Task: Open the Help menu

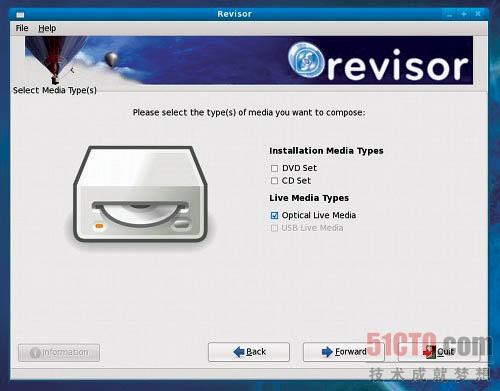Action: 47,28
